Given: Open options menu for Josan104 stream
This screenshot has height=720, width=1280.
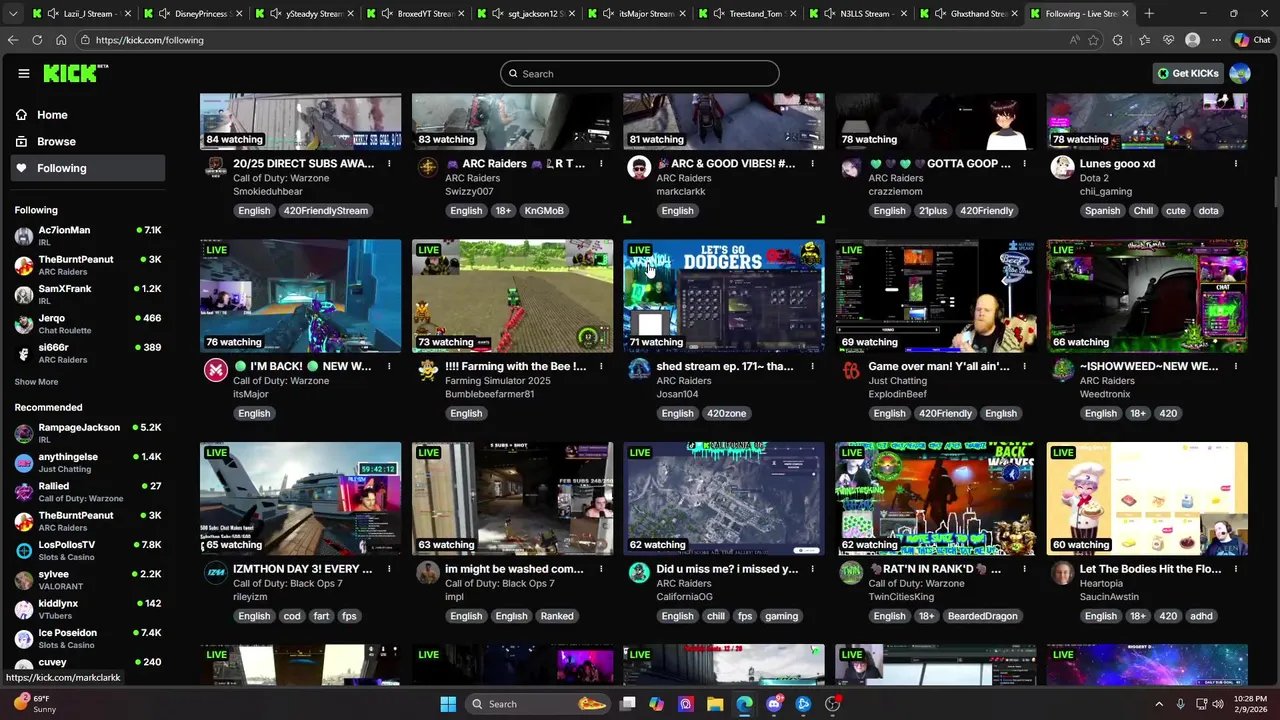Looking at the screenshot, I should 812,367.
